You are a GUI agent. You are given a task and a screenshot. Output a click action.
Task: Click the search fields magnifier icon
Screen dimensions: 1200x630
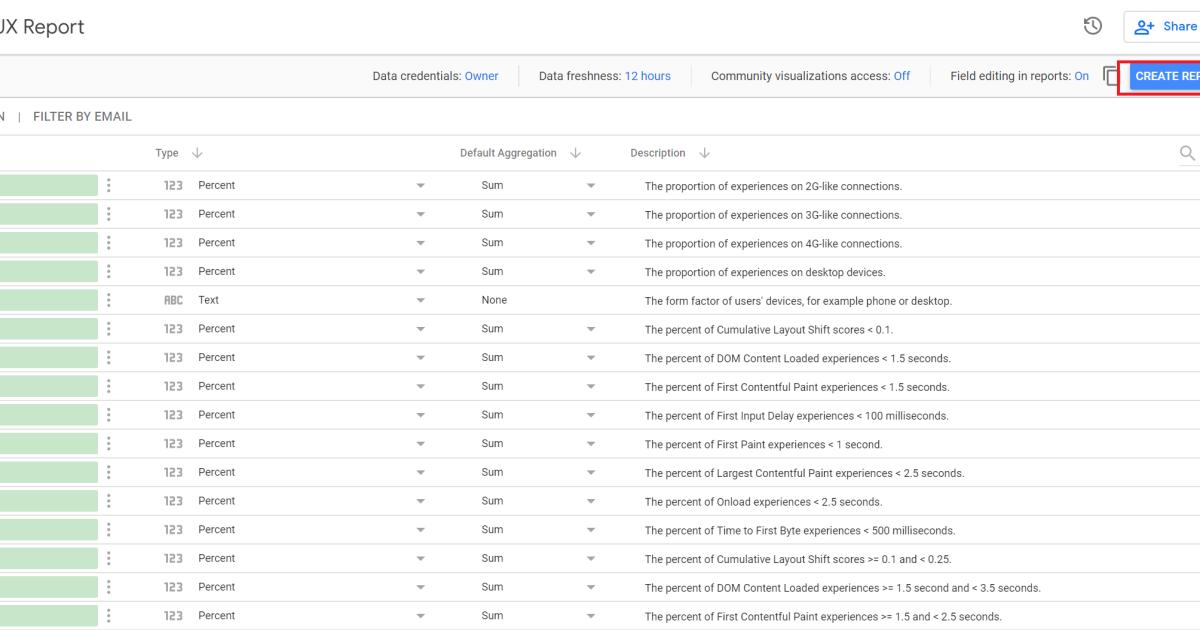click(x=1187, y=153)
